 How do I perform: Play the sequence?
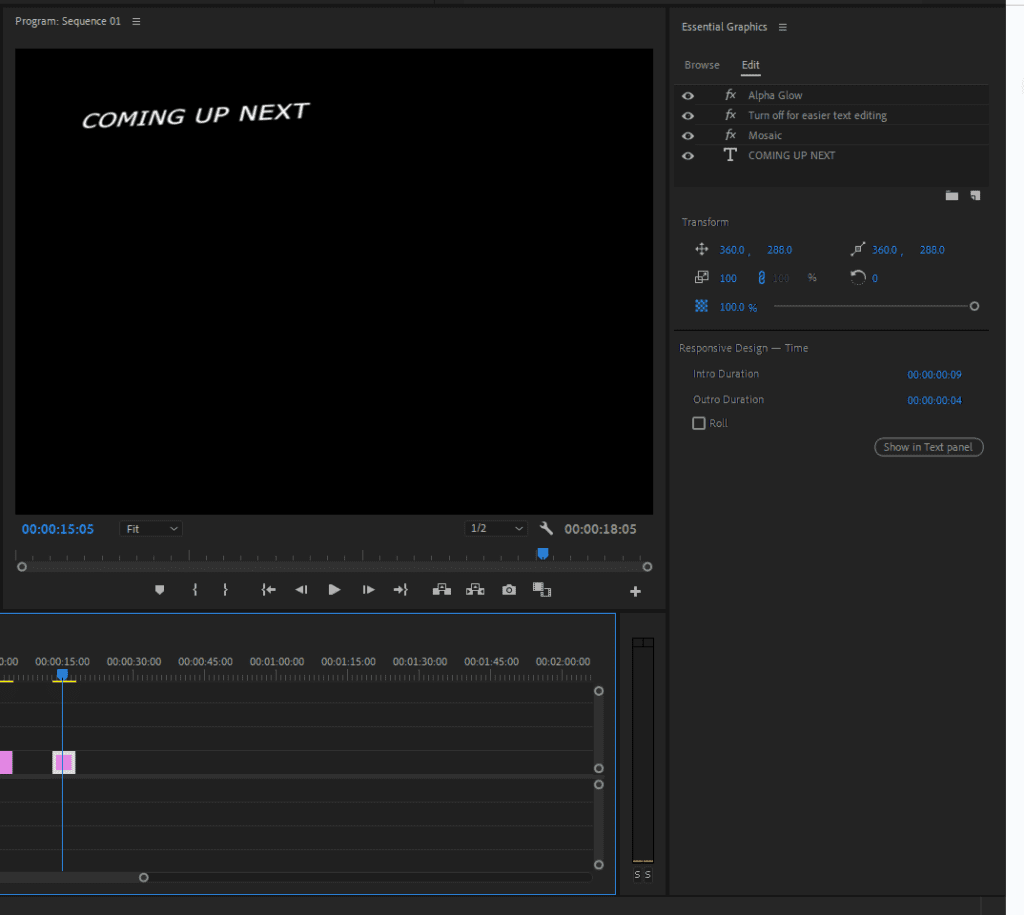point(334,590)
